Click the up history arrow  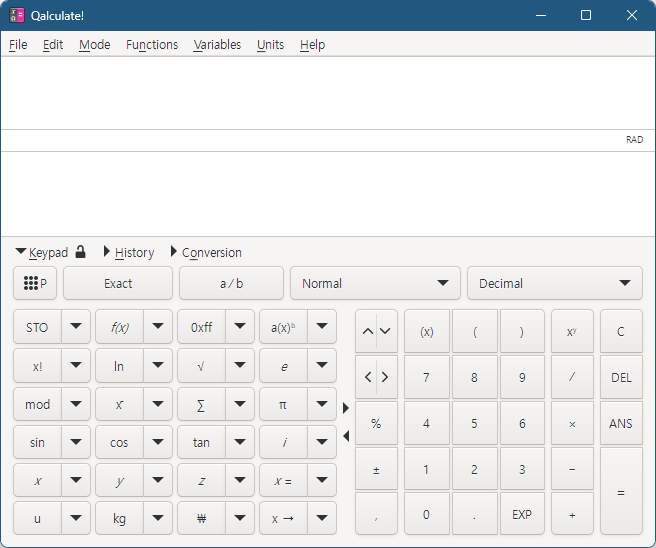(367, 331)
